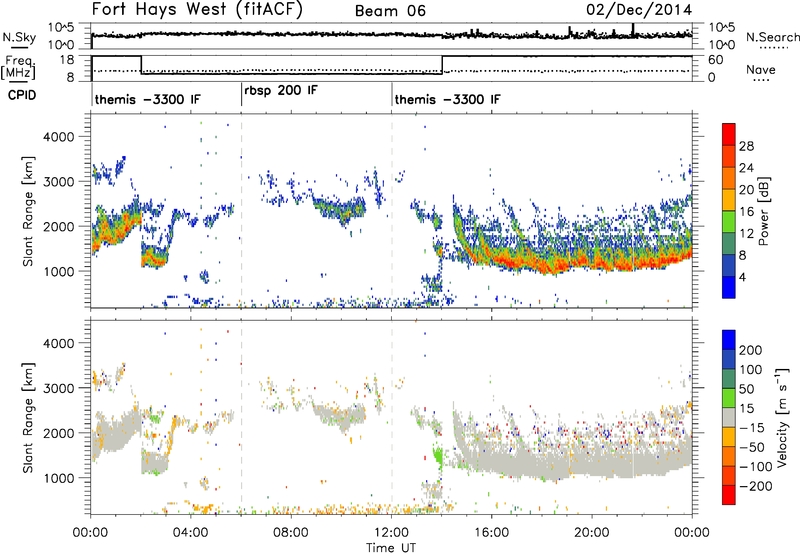Click the 'CPID' label
800x554 pixels.
coord(22,95)
